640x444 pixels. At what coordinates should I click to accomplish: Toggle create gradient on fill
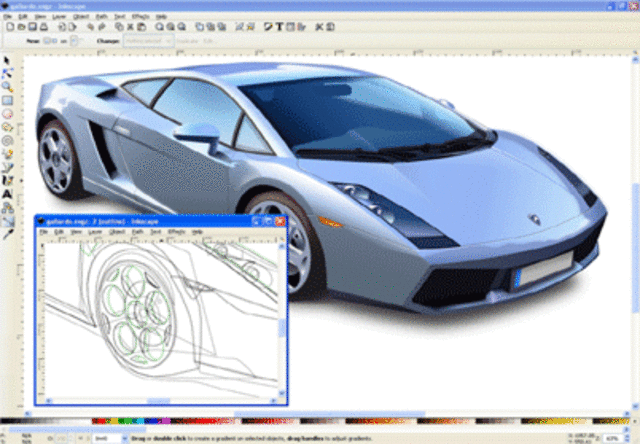(x=74, y=41)
